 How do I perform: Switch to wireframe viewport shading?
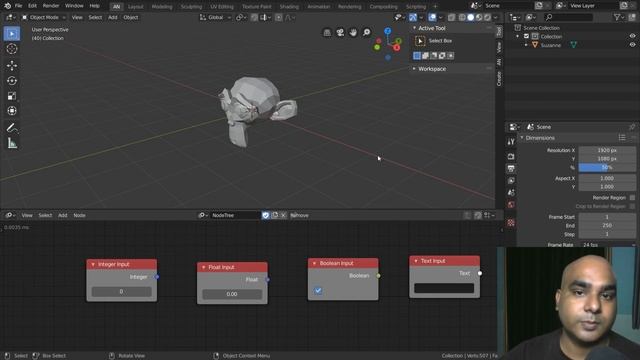(x=462, y=18)
